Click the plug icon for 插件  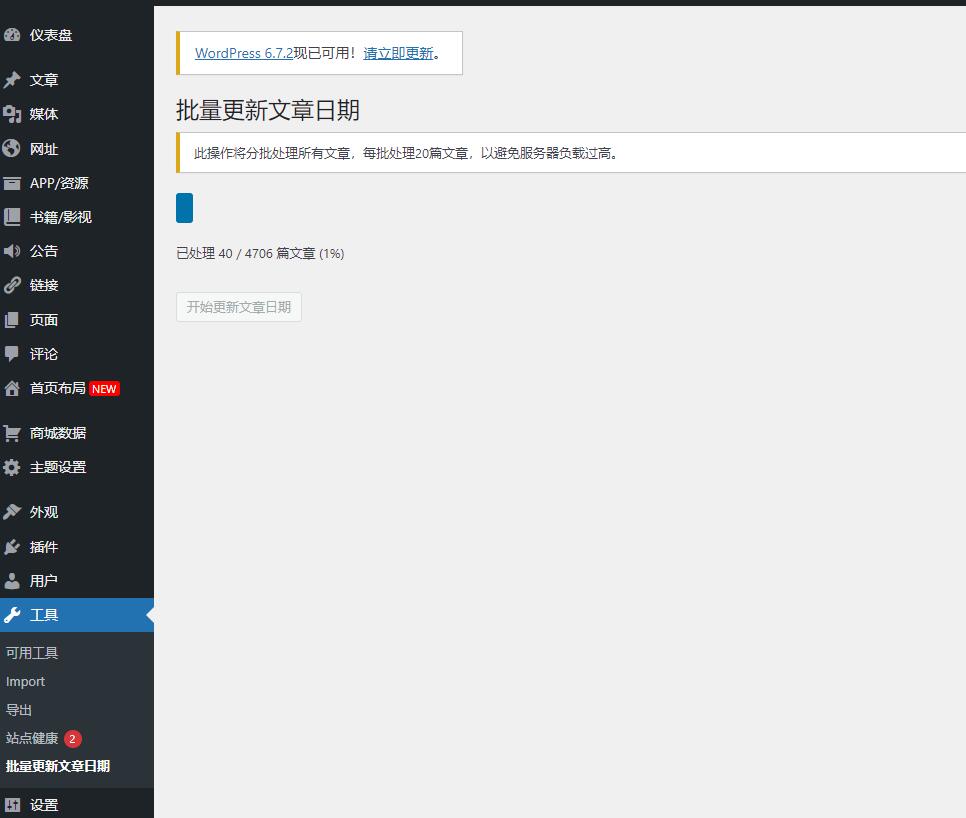(x=12, y=547)
